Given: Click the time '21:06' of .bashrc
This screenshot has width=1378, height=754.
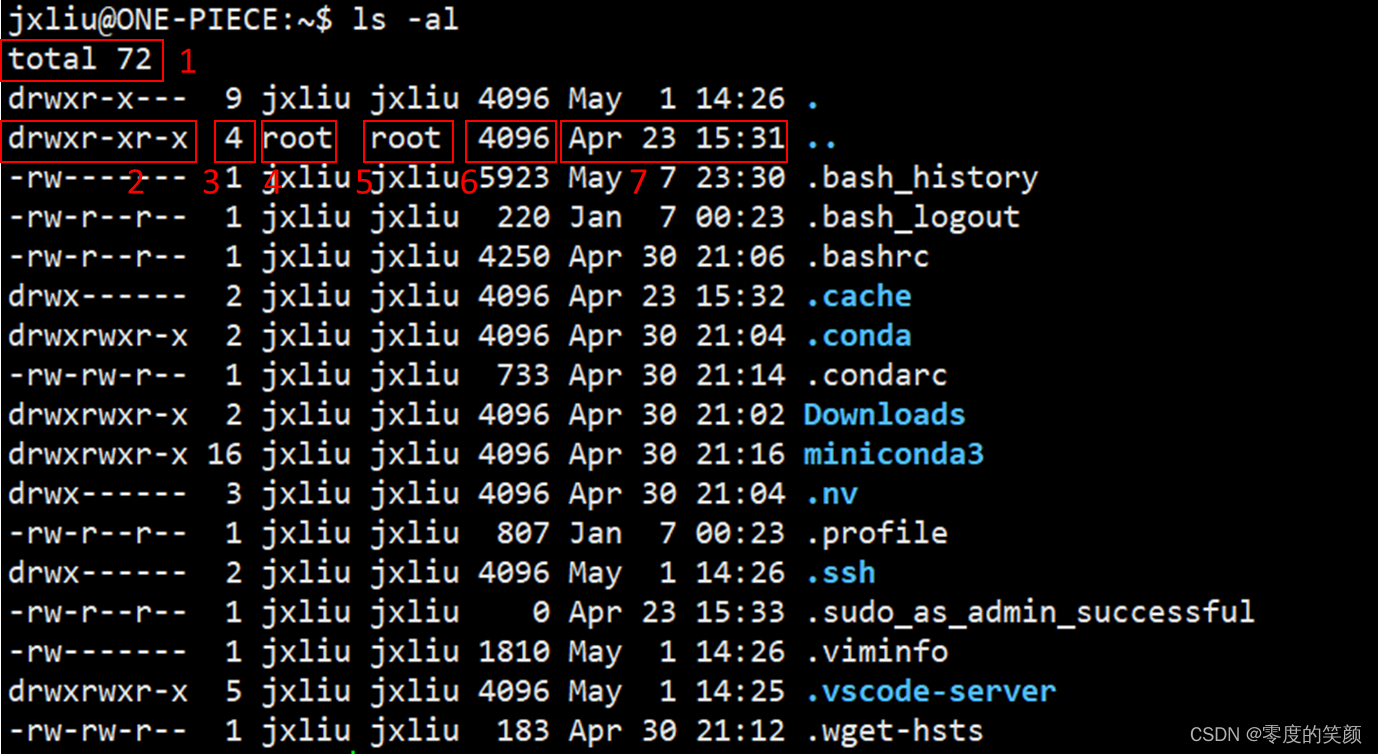Looking at the screenshot, I should (740, 257).
